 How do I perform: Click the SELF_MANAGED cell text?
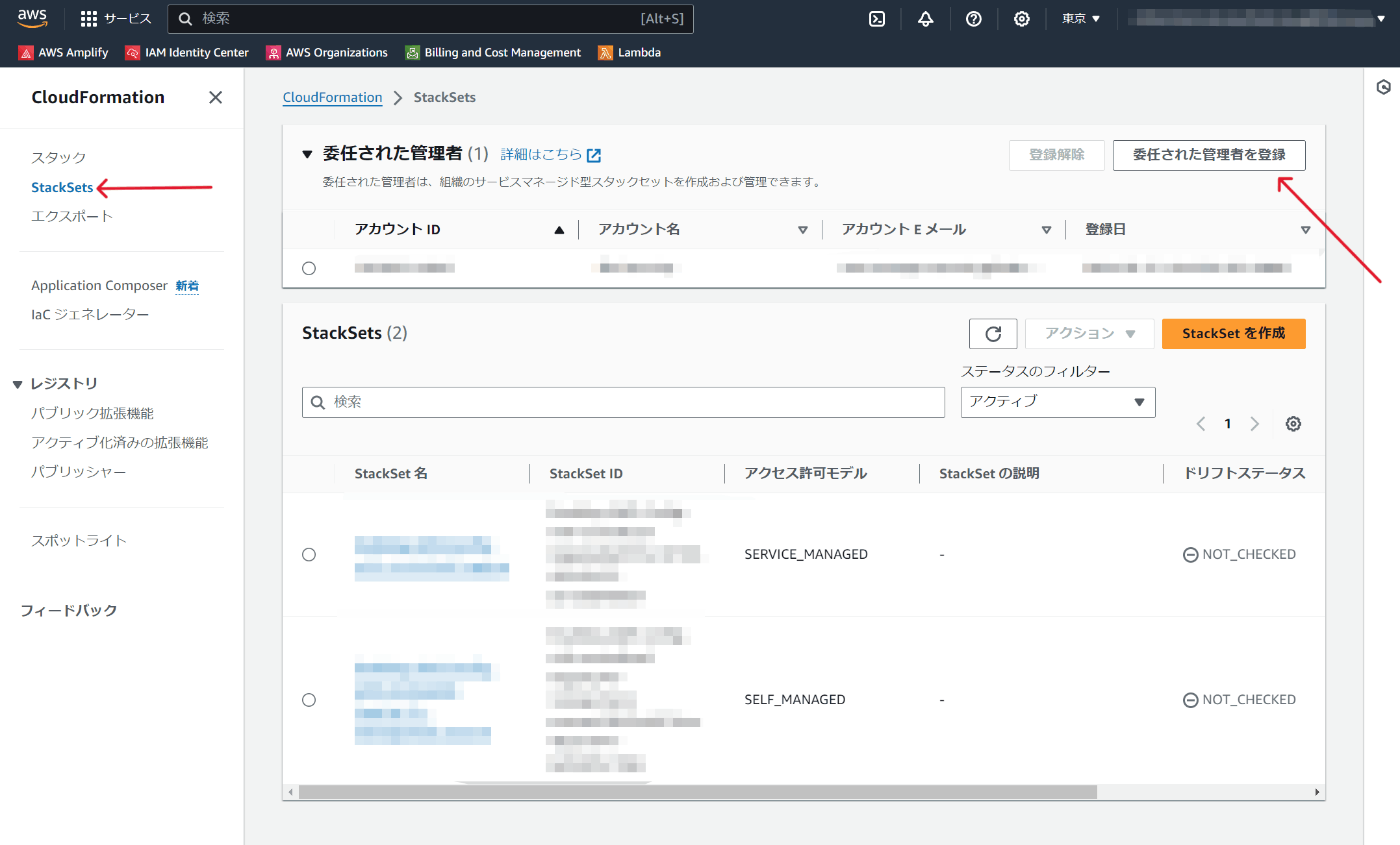tap(795, 700)
